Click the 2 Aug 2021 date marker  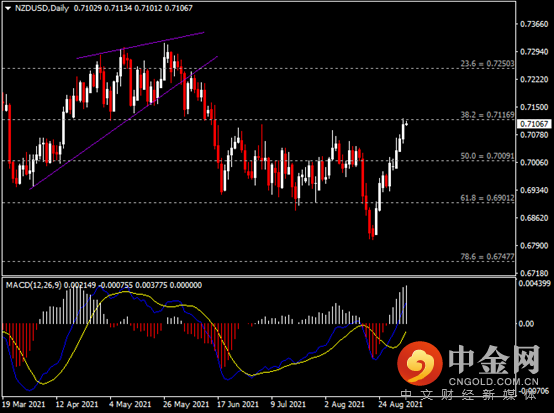(x=344, y=404)
